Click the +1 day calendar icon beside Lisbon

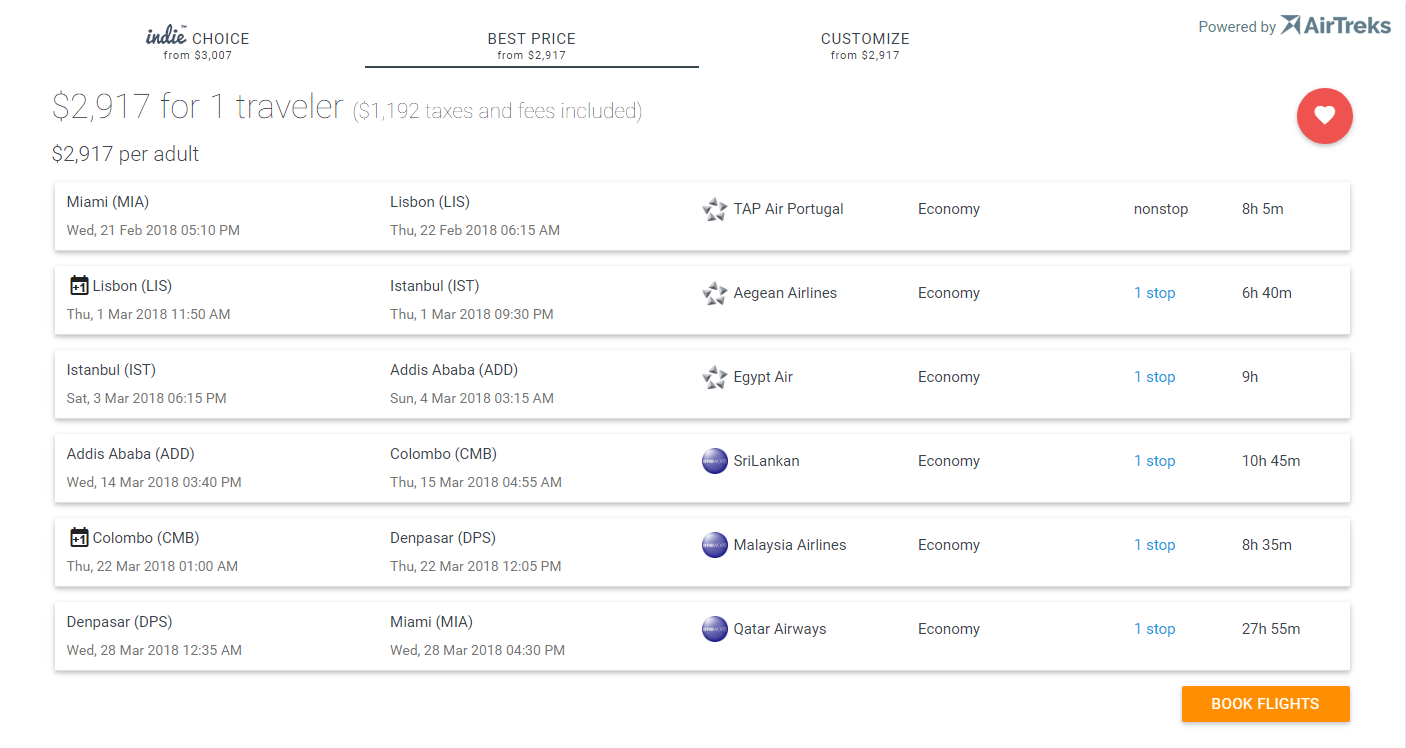coord(79,286)
